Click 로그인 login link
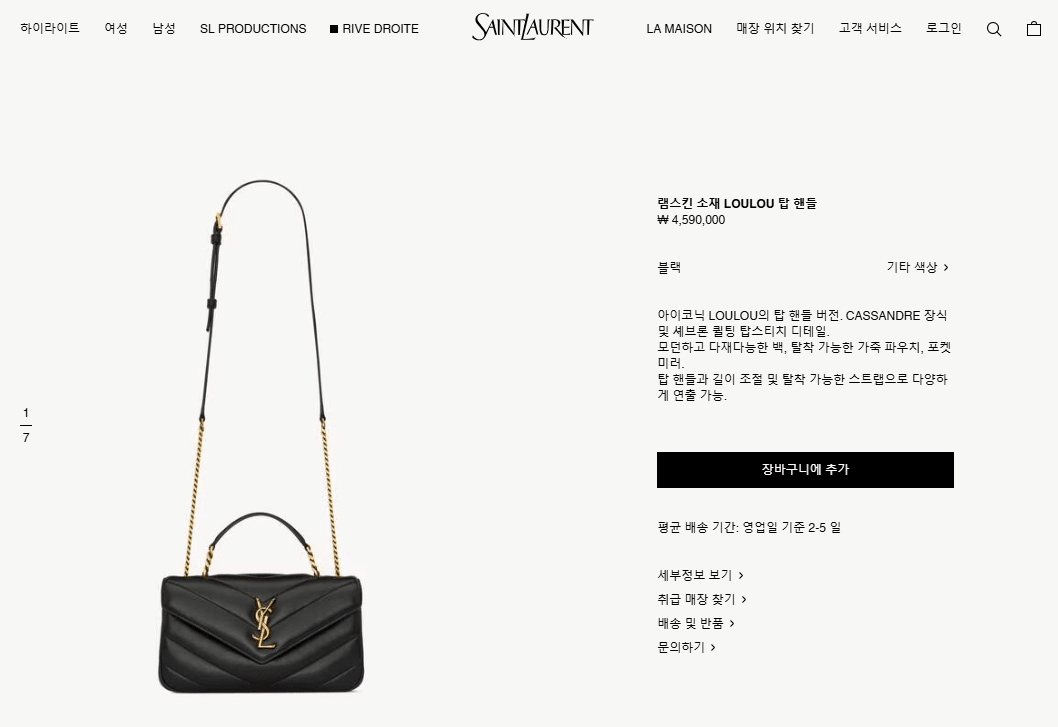 (943, 28)
